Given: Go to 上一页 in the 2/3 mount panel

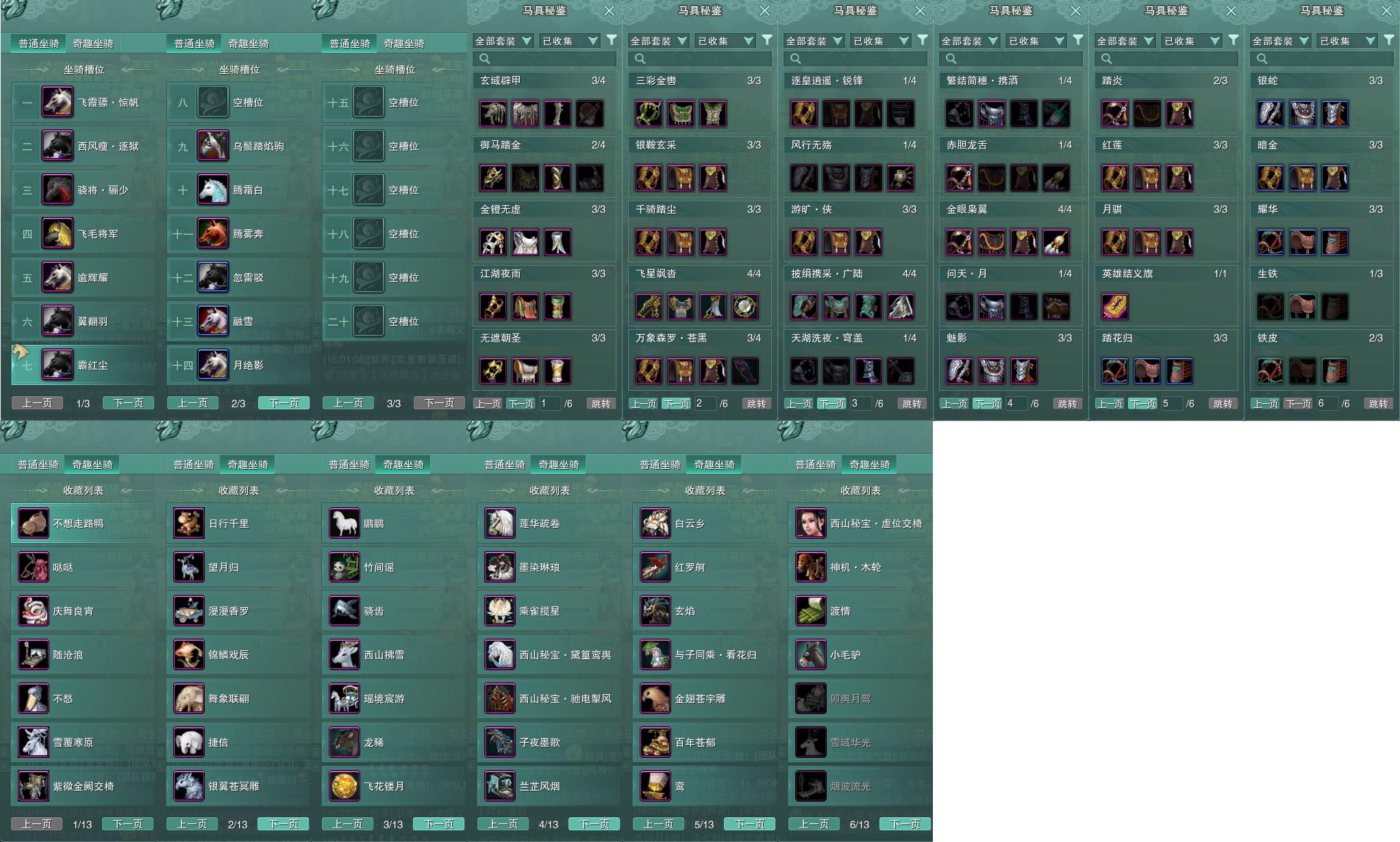Looking at the screenshot, I should [x=192, y=403].
